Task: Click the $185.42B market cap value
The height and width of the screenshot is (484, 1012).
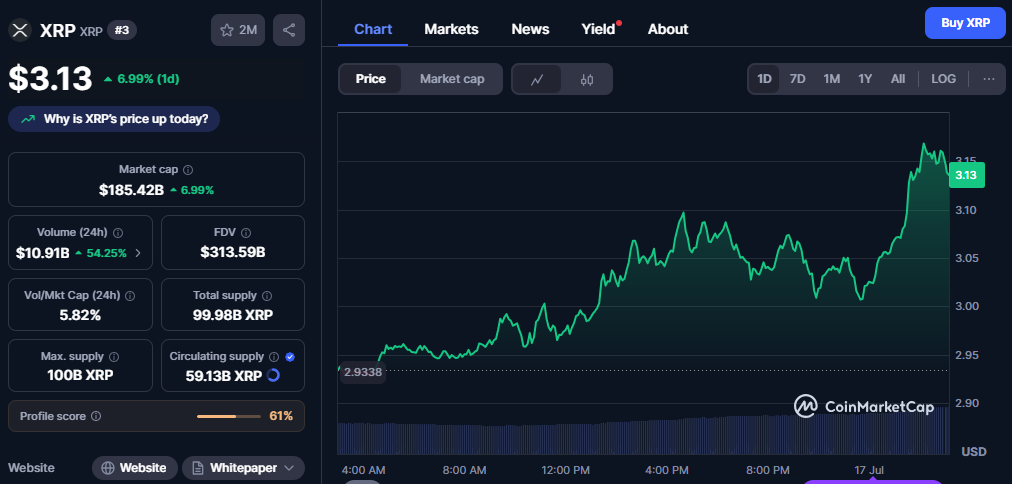Action: 132,190
